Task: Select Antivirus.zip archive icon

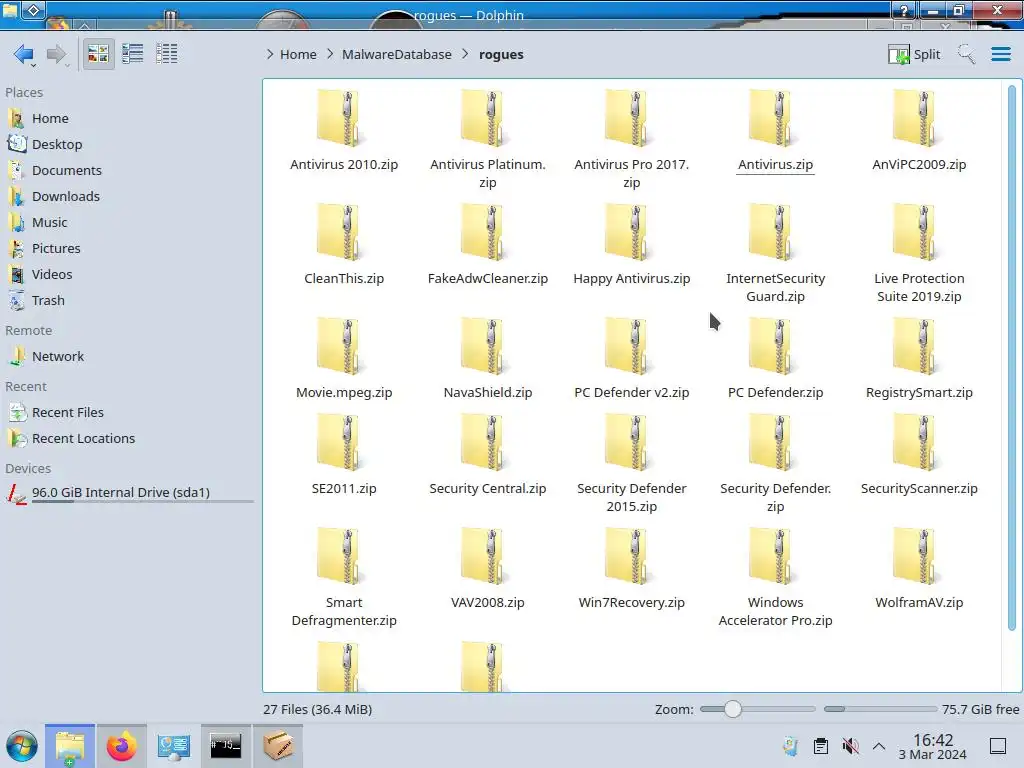Action: coord(773,118)
